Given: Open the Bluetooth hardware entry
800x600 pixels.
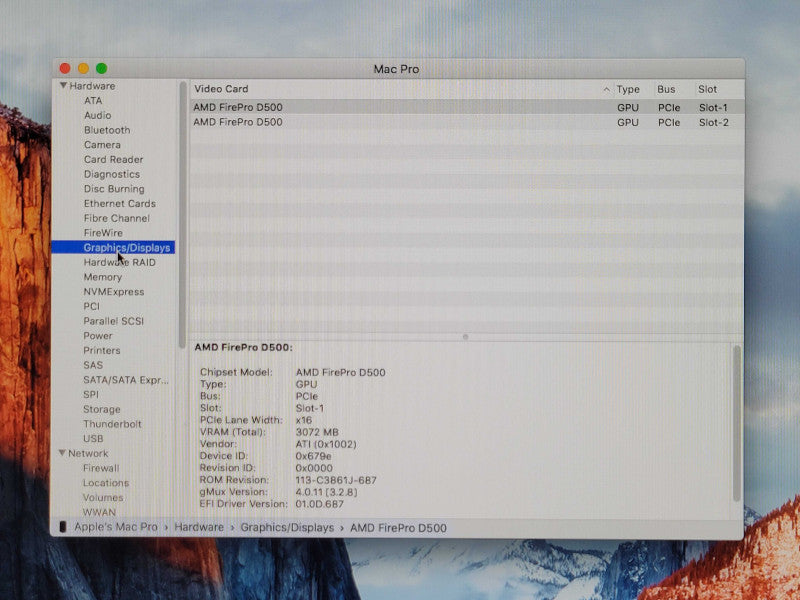Looking at the screenshot, I should 107,130.
